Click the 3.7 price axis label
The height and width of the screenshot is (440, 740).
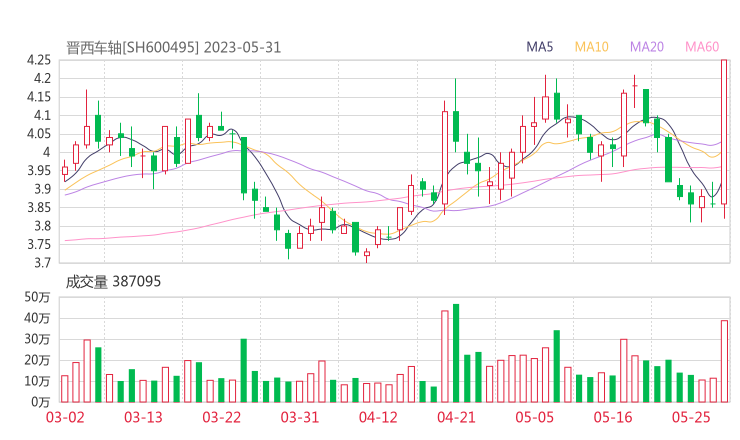point(42,262)
